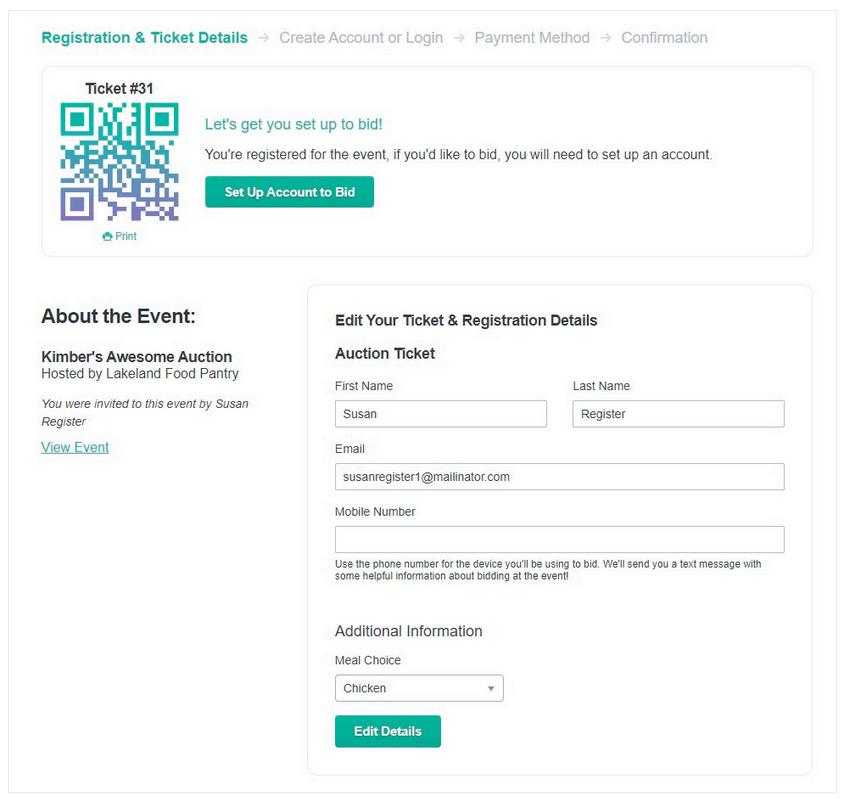This screenshot has height=804, width=846.
Task: Select the empty Mobile Number field
Action: (x=559, y=540)
